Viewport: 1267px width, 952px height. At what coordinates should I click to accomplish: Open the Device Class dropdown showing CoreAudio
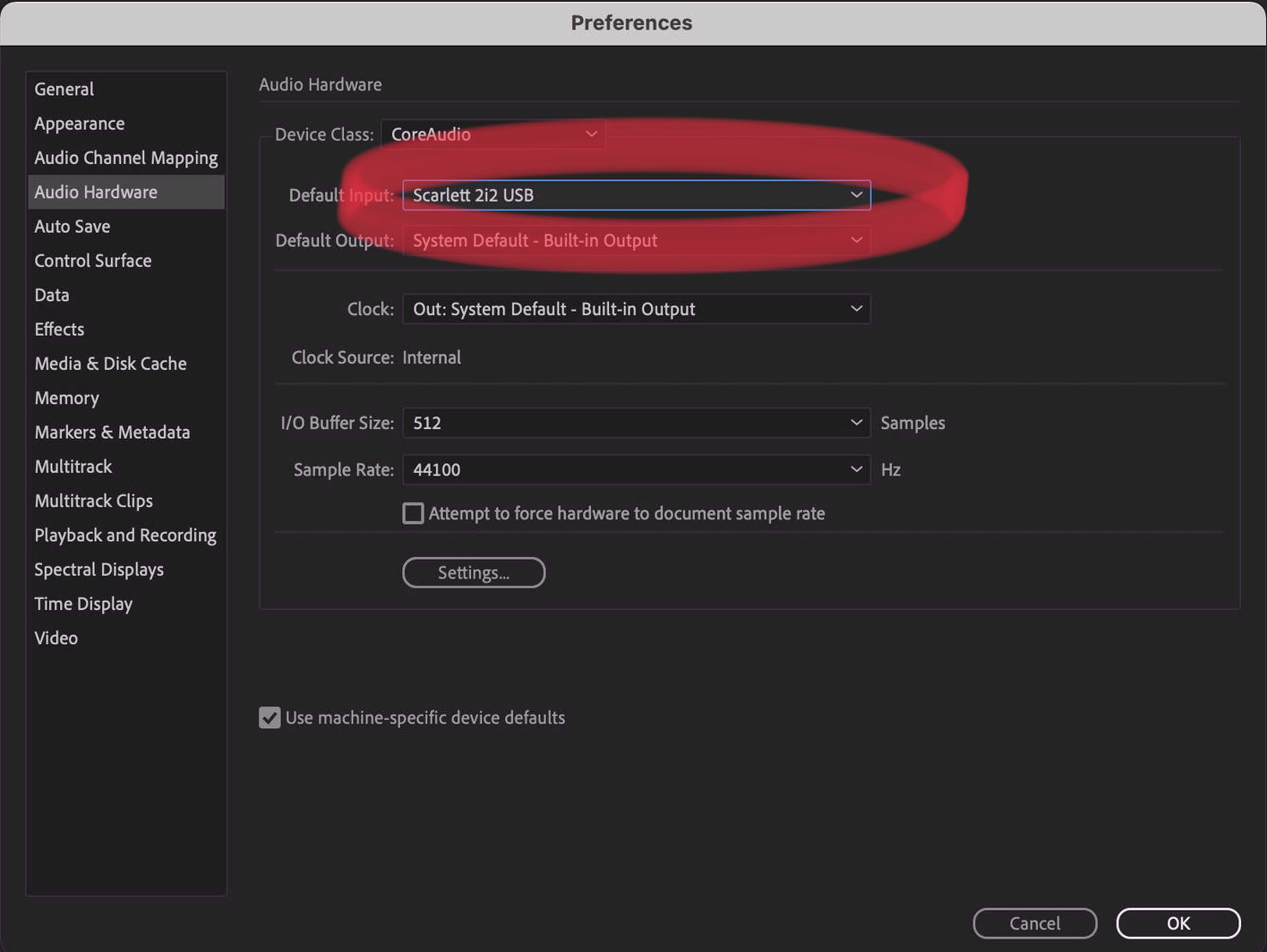(493, 134)
